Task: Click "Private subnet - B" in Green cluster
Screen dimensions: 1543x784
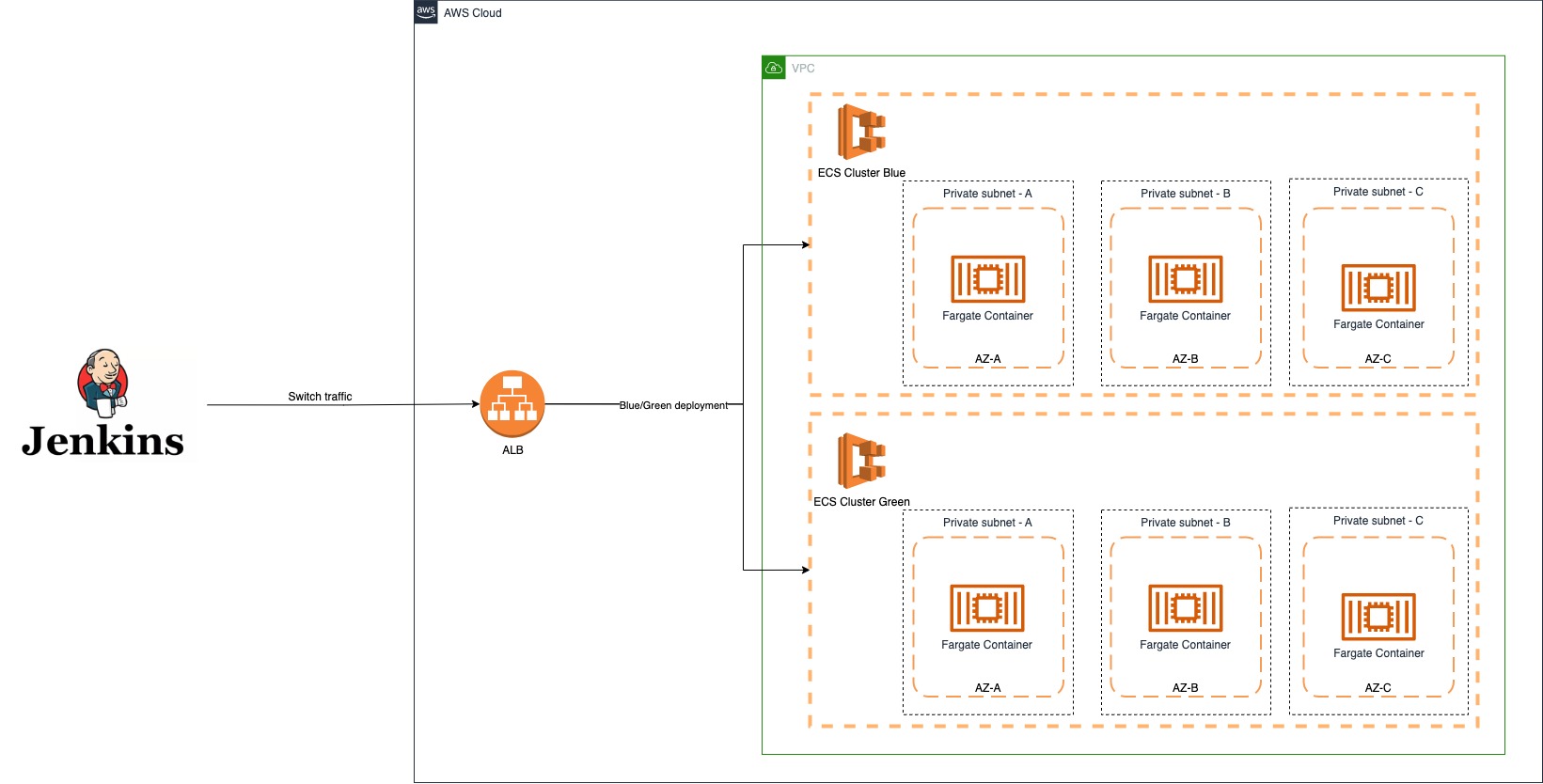Action: (1186, 523)
